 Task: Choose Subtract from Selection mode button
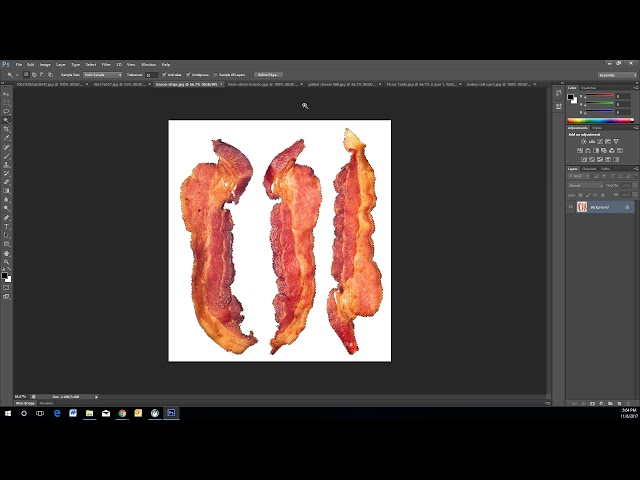[x=42, y=75]
